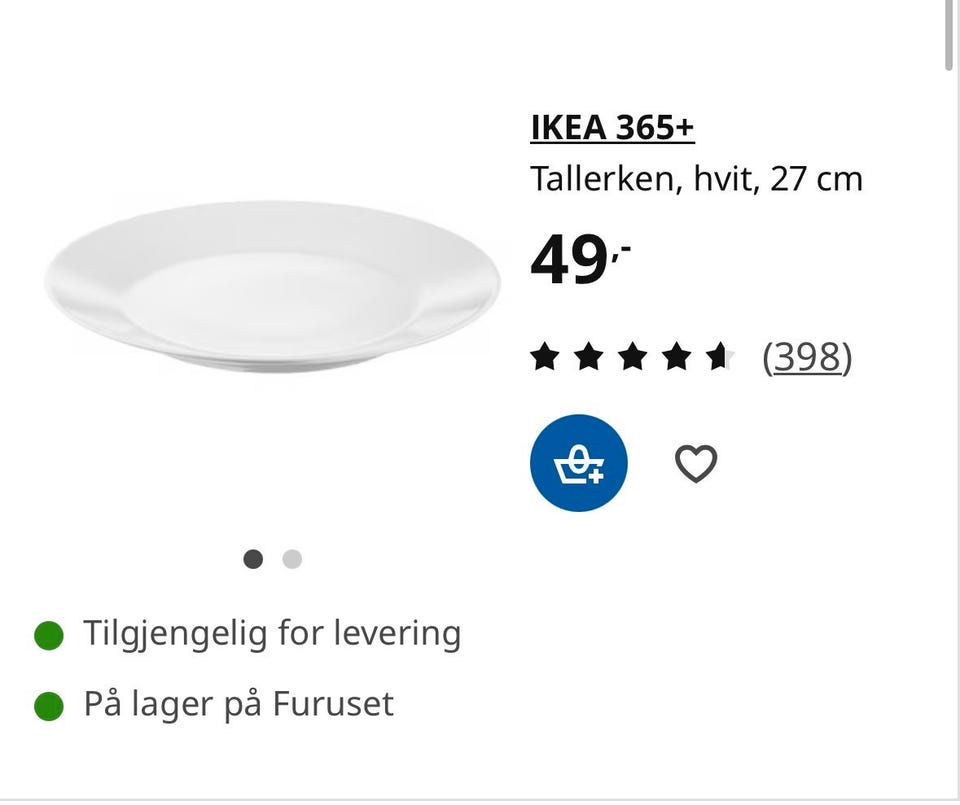Viewport: 960px width, 805px height.
Task: Click the 'På lager på Furuset' stock text
Action: coord(239,704)
